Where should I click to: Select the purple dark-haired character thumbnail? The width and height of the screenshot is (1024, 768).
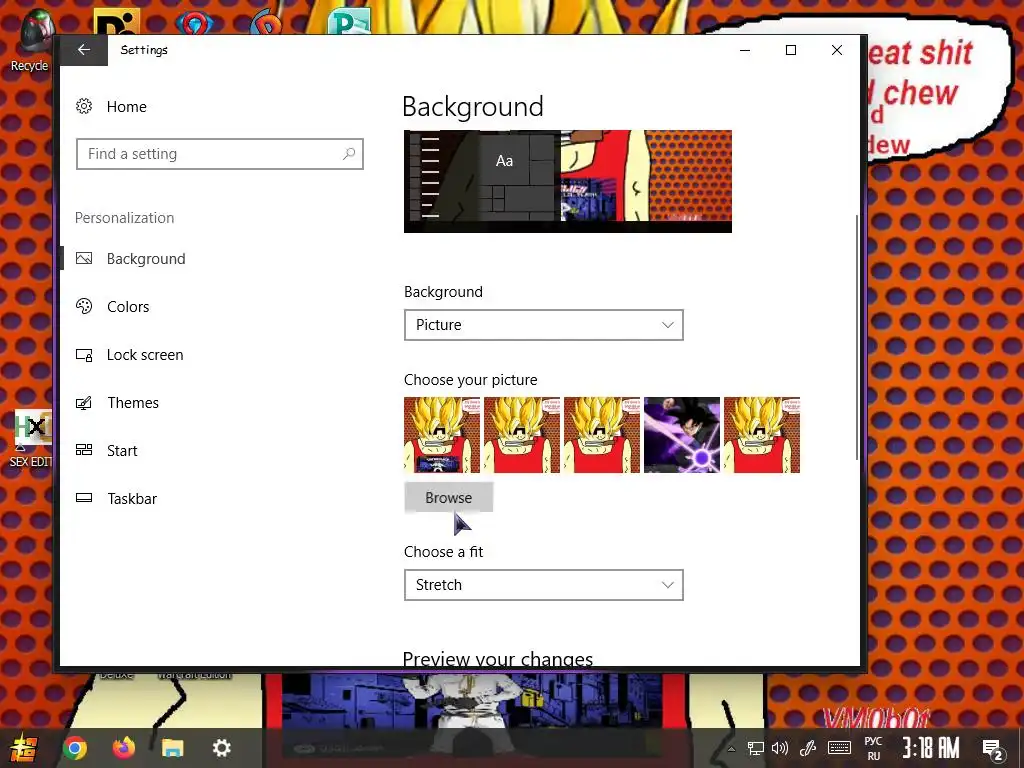pyautogui.click(x=682, y=435)
